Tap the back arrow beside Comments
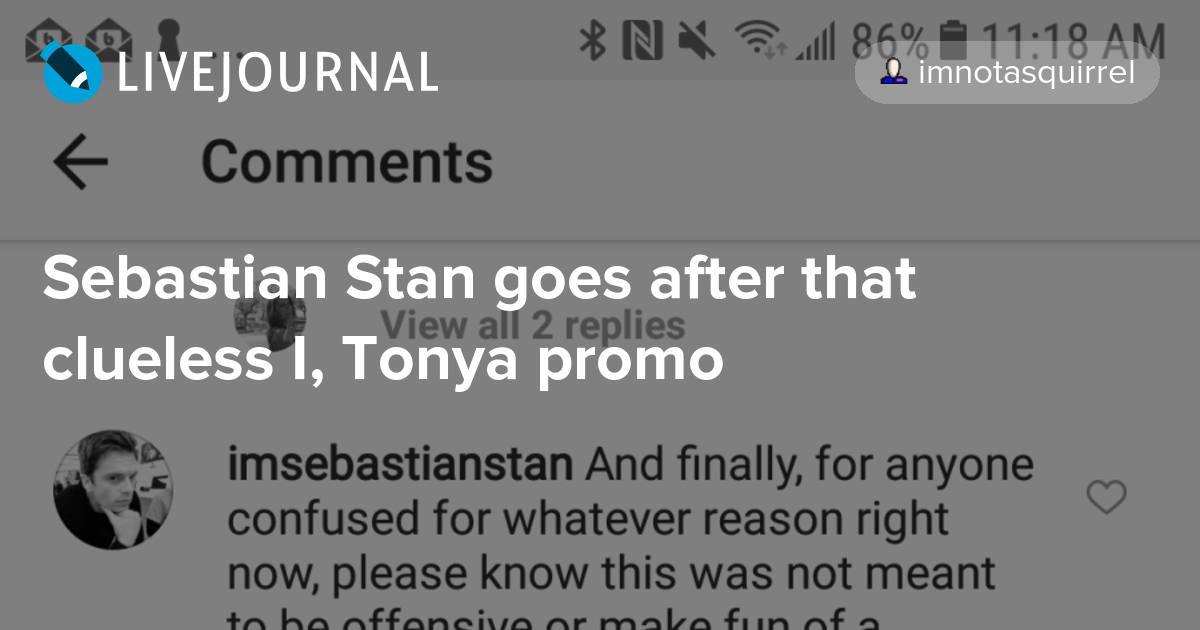This screenshot has height=630, width=1200. [81, 163]
